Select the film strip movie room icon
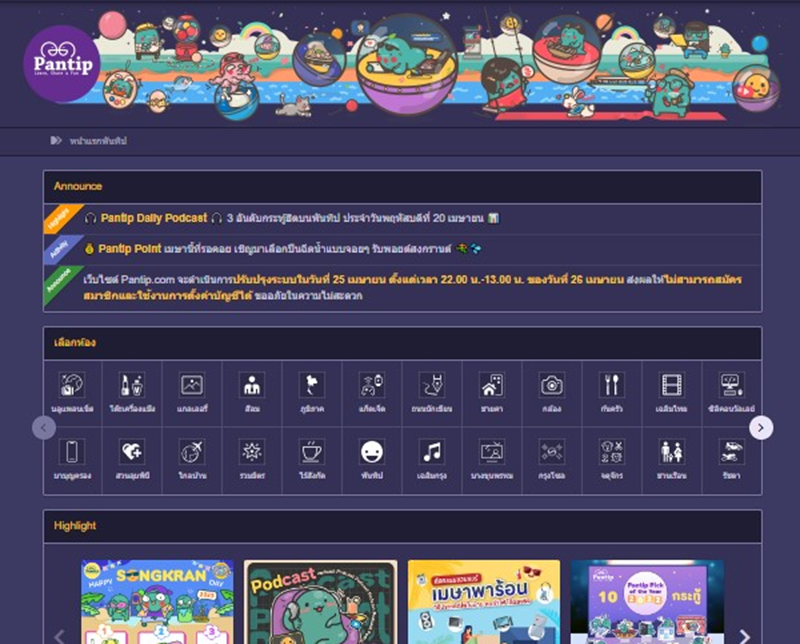This screenshot has height=644, width=800. (x=671, y=385)
